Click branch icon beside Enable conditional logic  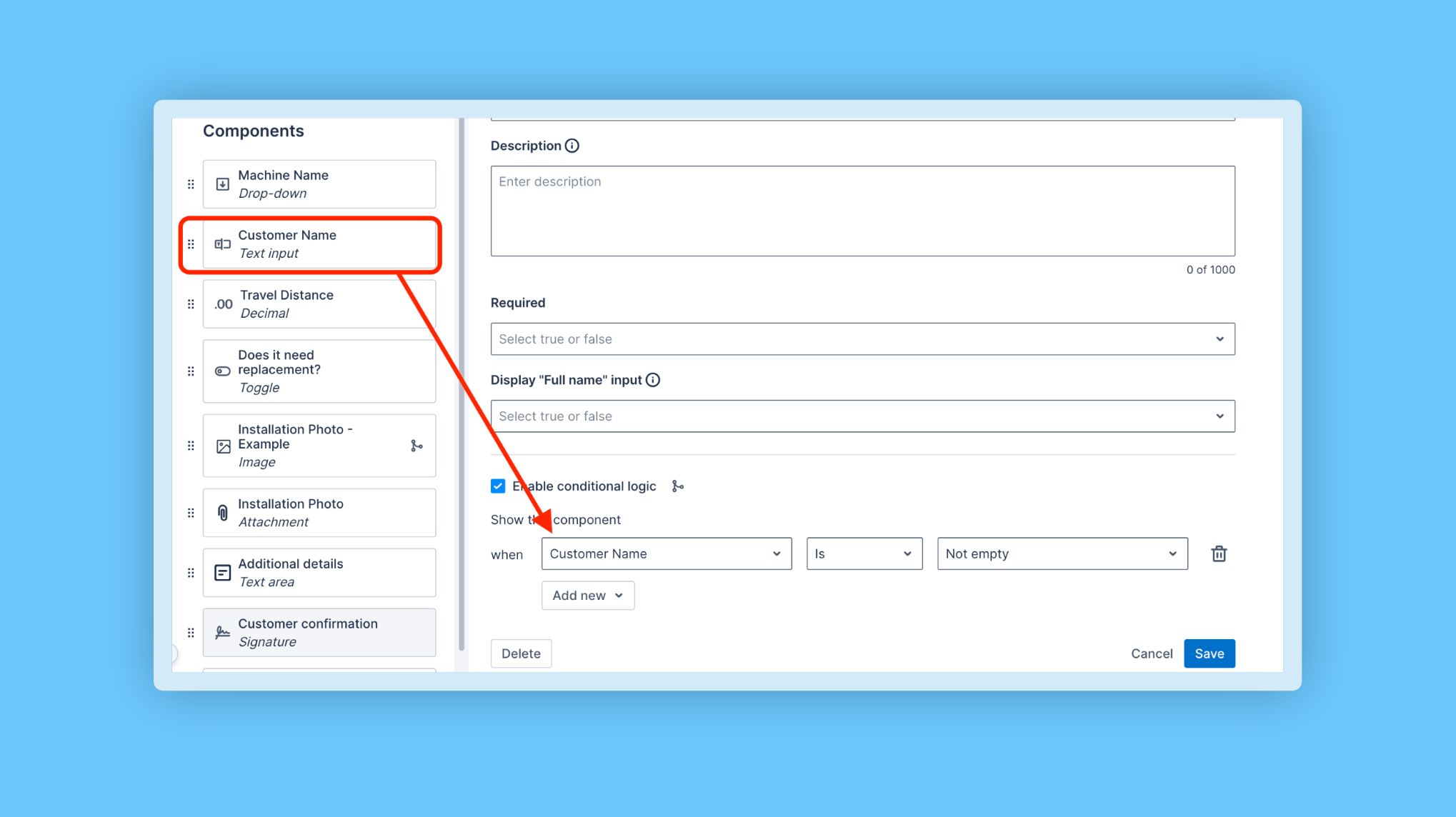678,486
